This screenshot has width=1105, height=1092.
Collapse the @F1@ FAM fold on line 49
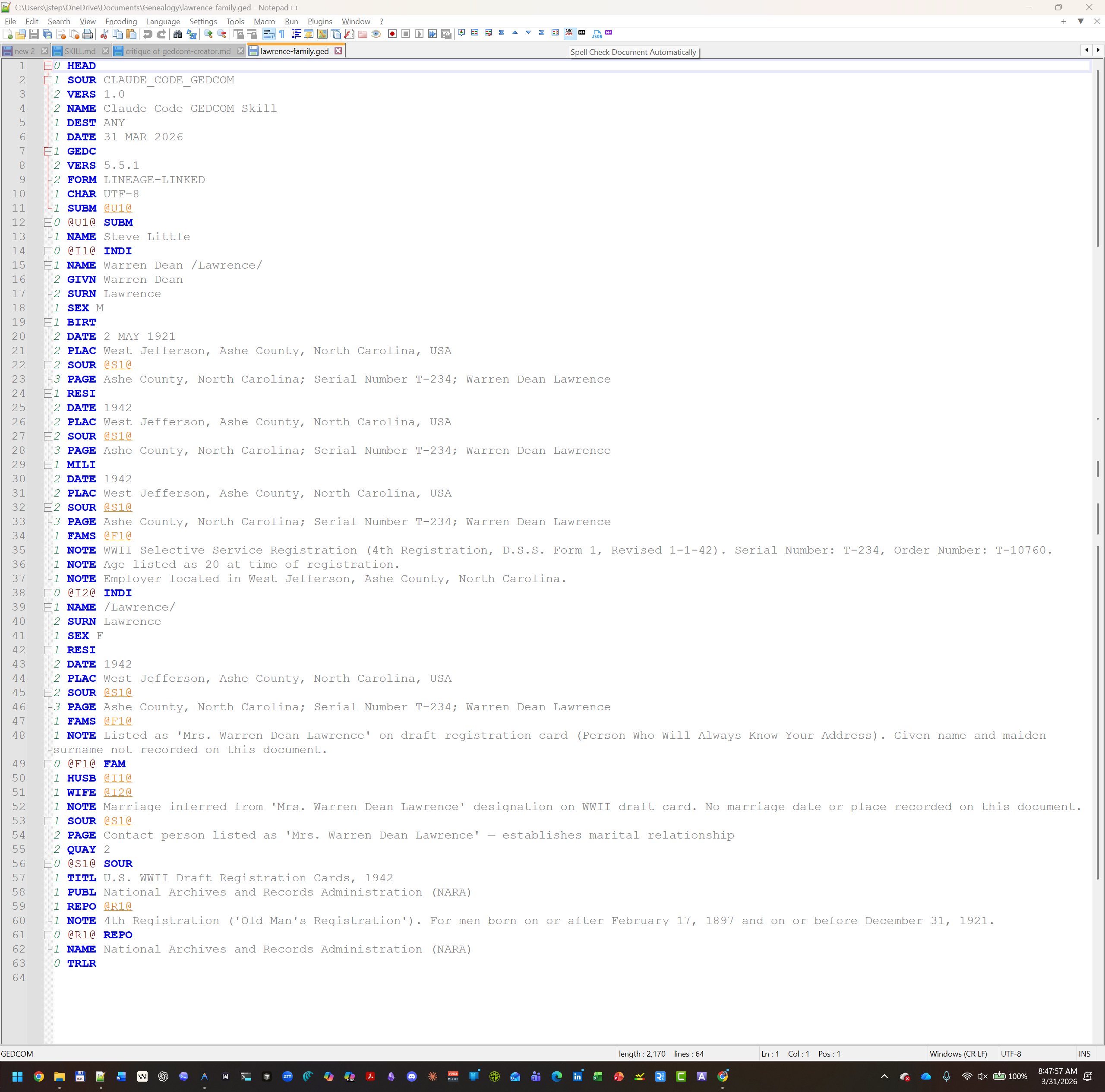click(x=48, y=764)
